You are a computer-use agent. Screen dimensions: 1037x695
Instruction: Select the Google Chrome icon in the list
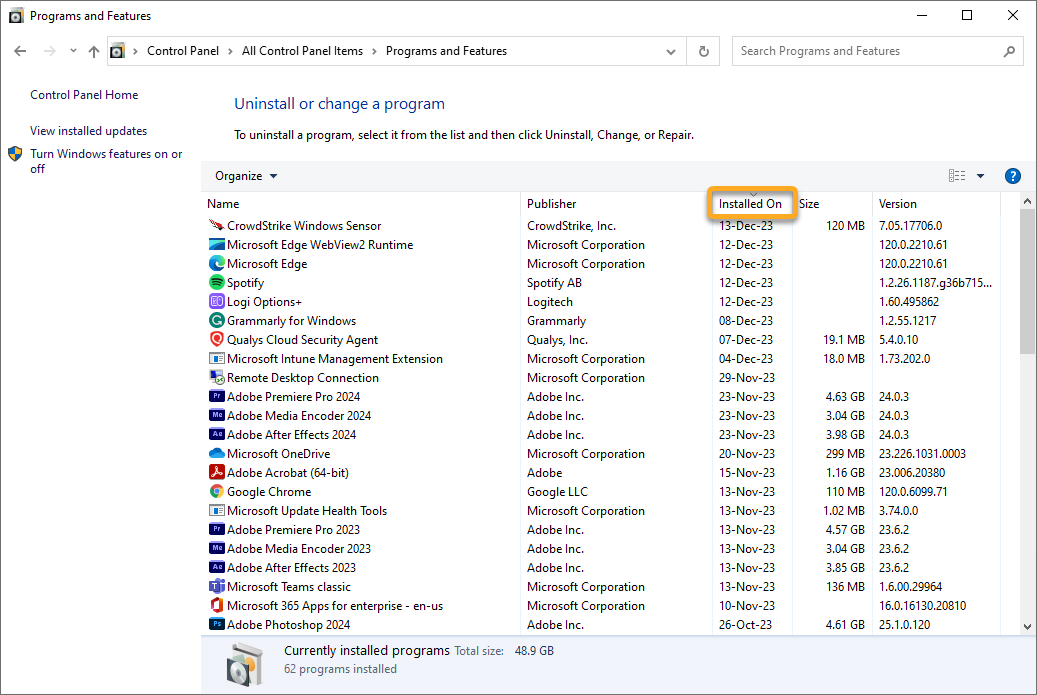click(x=217, y=492)
